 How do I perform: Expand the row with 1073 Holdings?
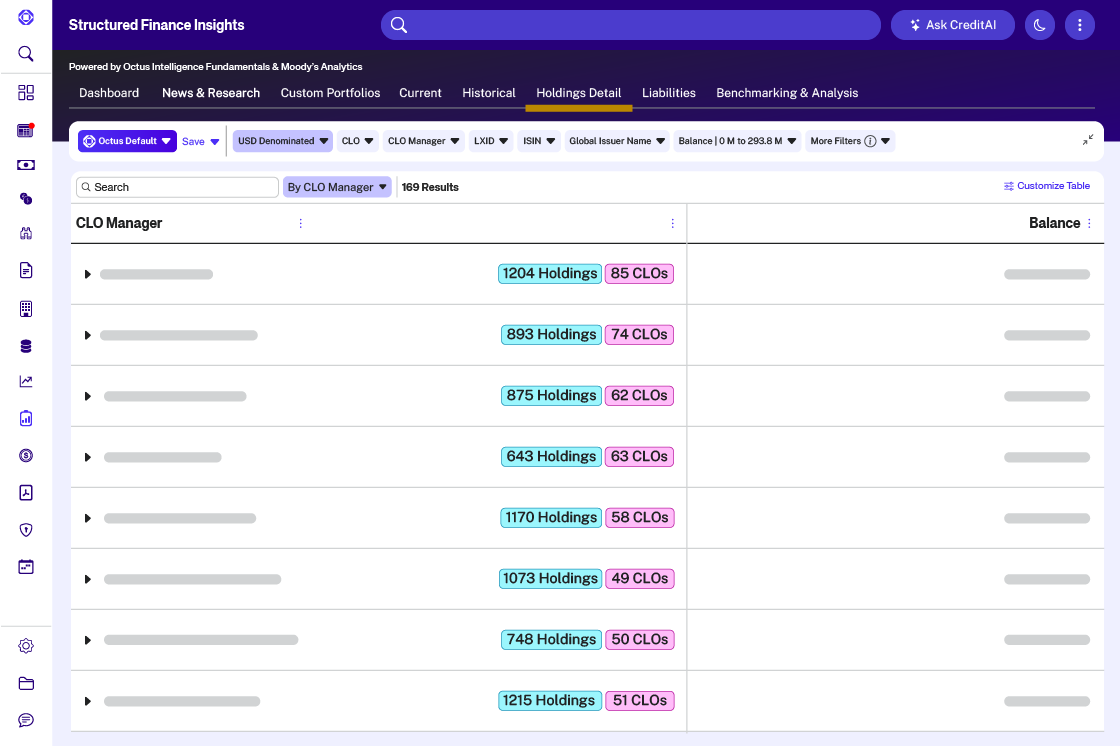(87, 579)
